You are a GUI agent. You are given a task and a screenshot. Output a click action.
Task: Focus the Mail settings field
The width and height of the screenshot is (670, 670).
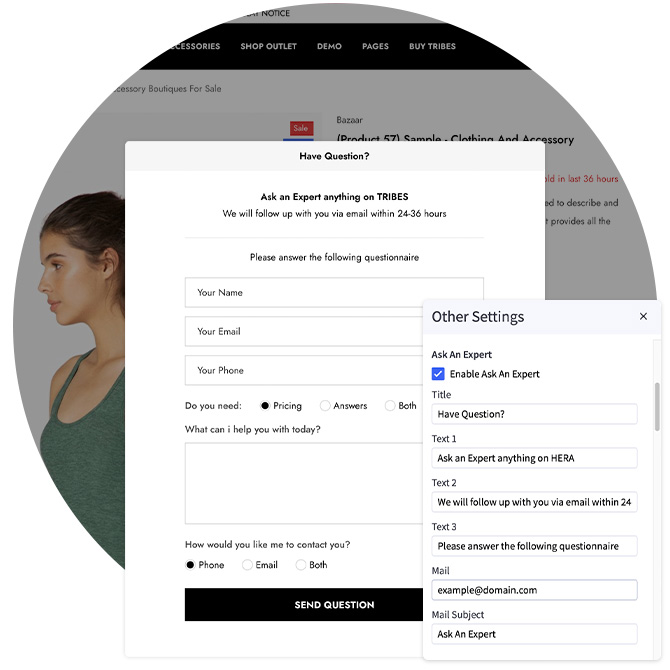pos(534,590)
